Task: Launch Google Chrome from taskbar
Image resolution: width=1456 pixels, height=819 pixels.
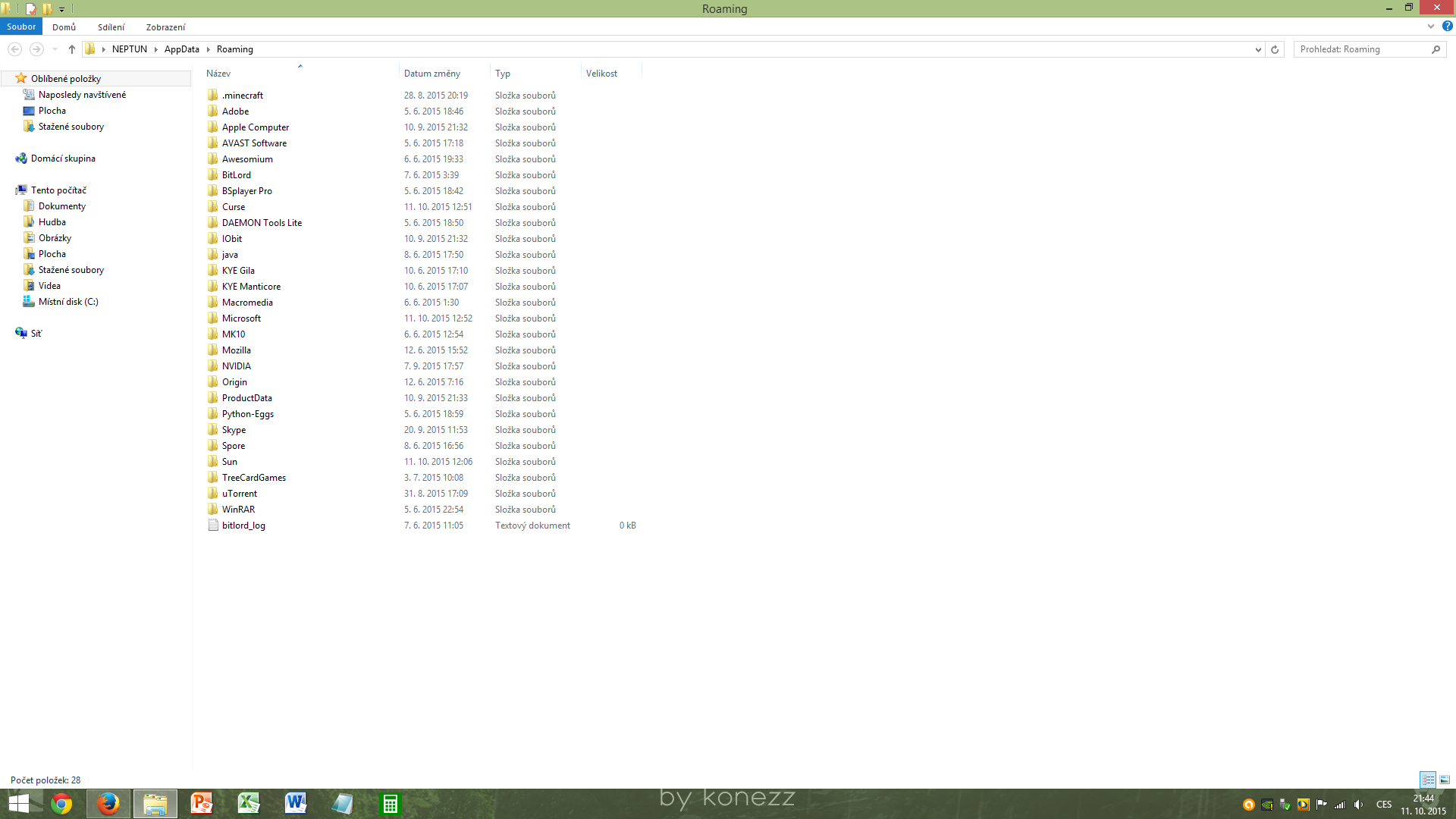Action: 61,804
